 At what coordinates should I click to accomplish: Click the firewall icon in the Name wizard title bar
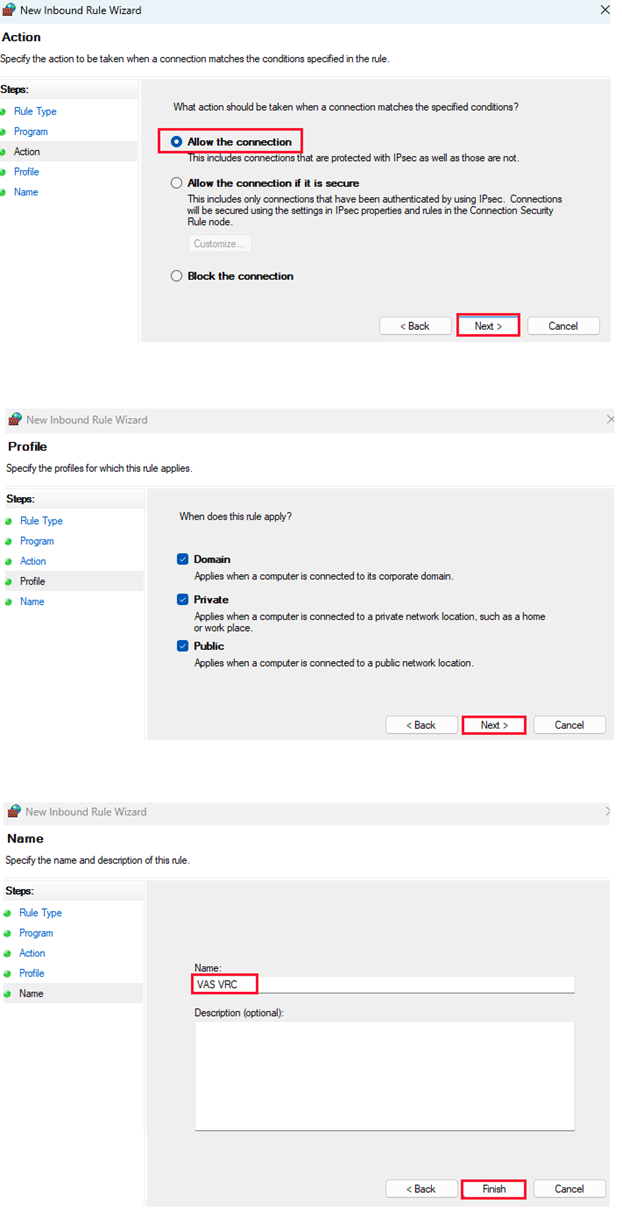14,812
